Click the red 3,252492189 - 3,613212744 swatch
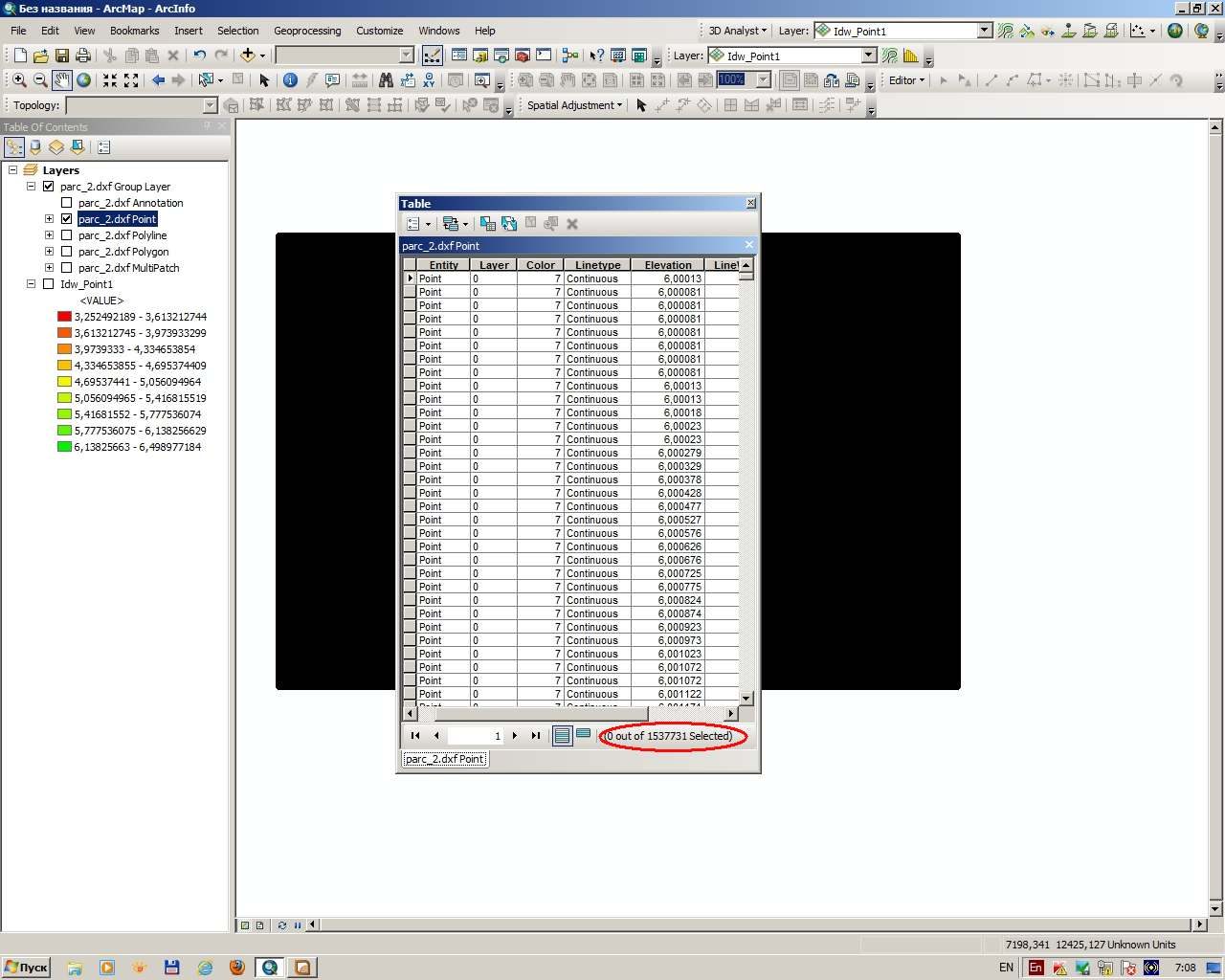This screenshot has height=980, width=1225. pos(64,317)
